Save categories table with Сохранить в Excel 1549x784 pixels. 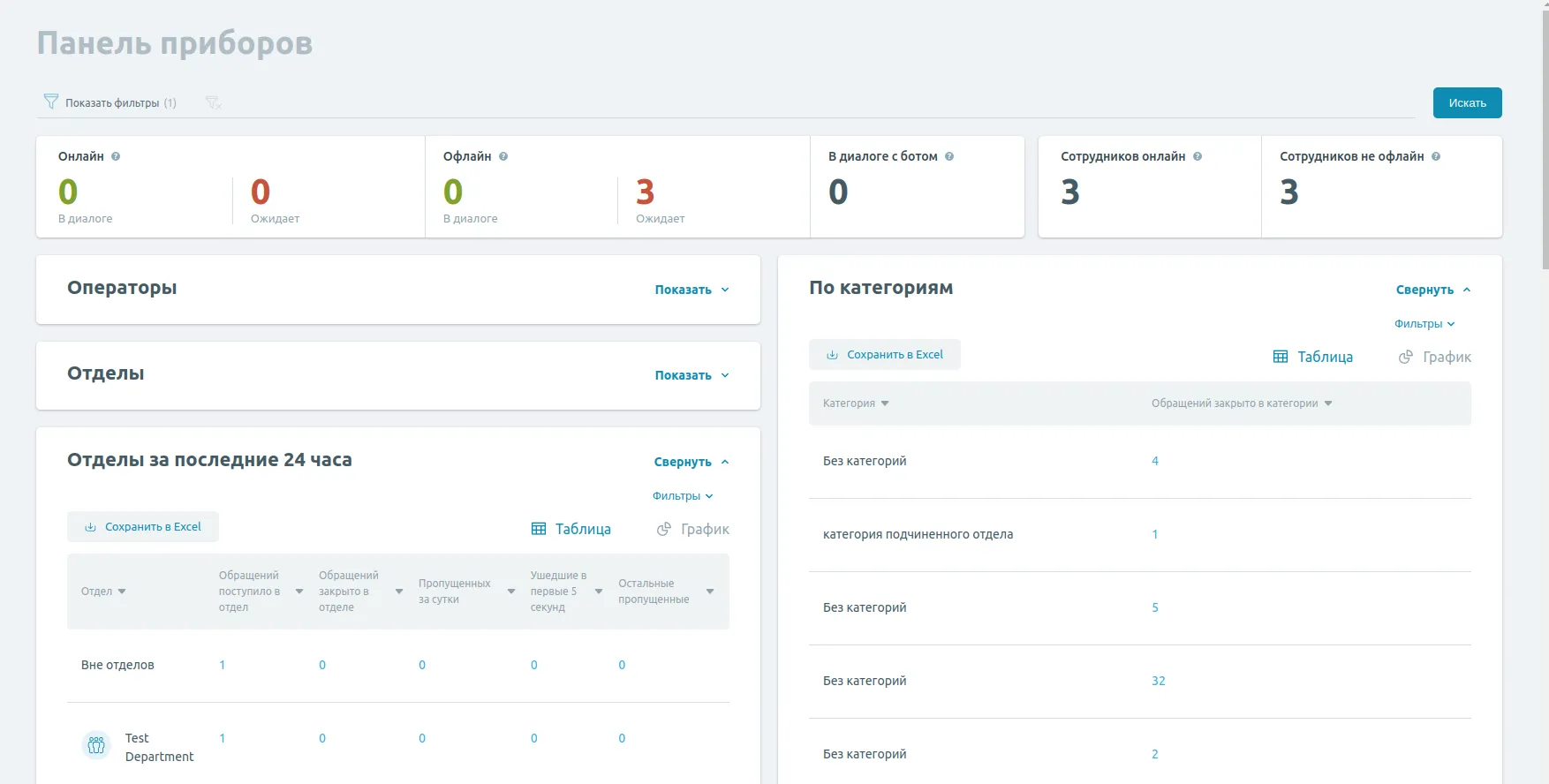pos(885,355)
